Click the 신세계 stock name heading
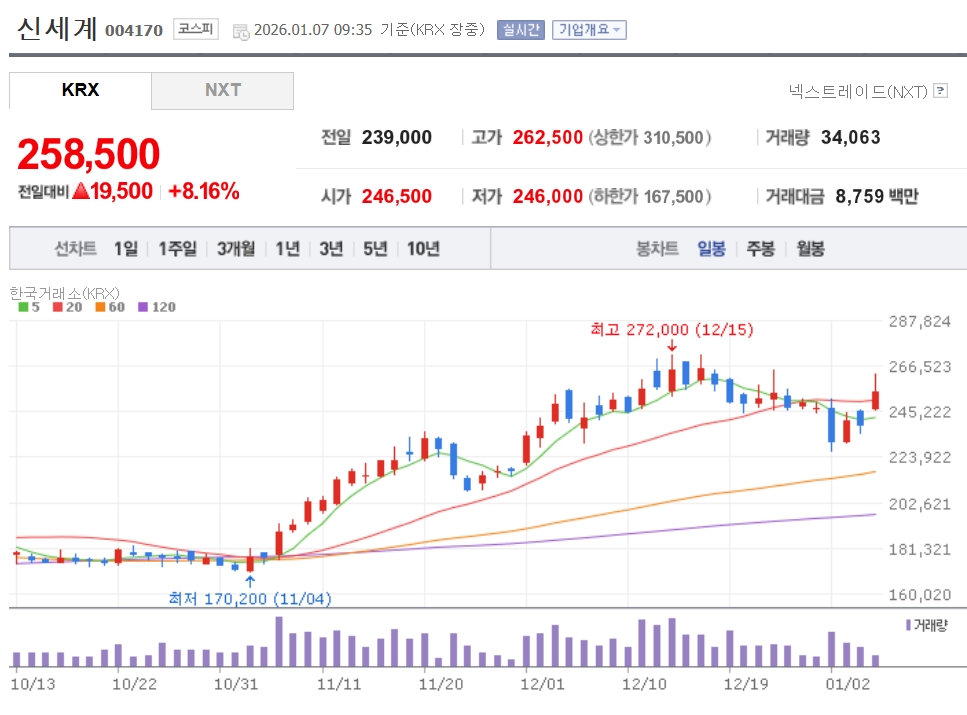The image size is (967, 715). [x=57, y=28]
